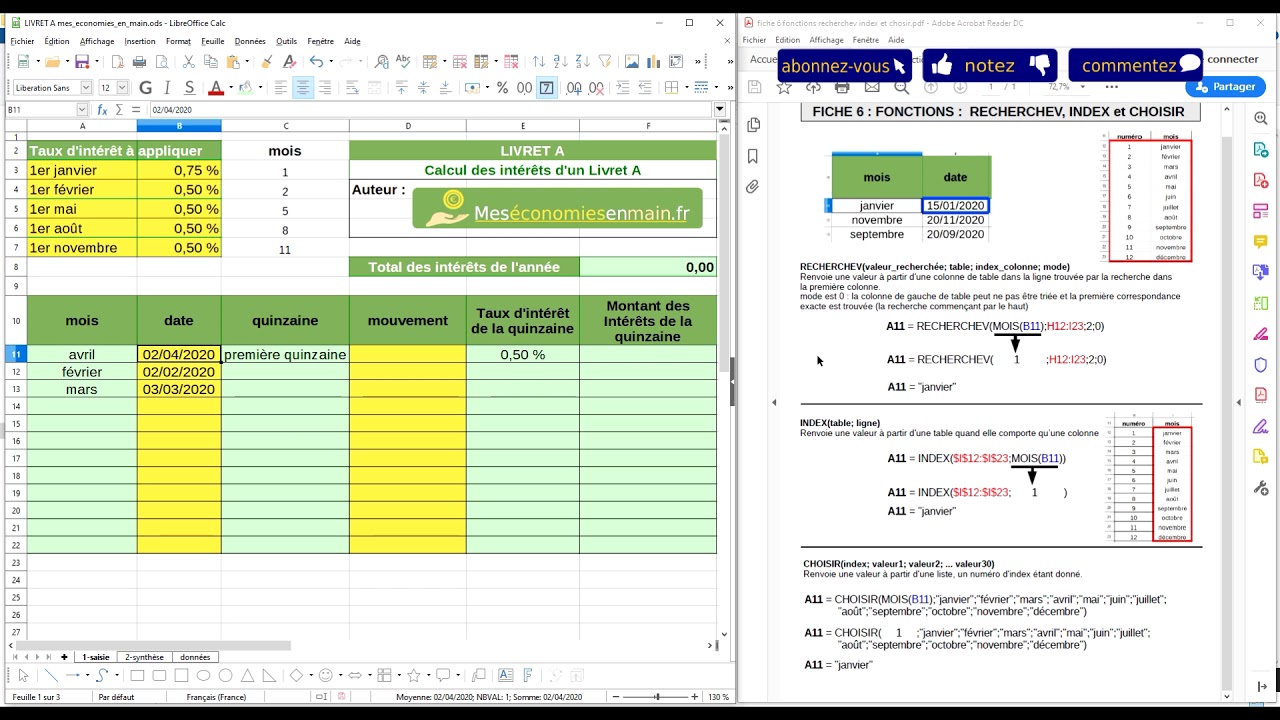The width and height of the screenshot is (1280, 720).
Task: Toggle the selection arrow in the drawing toolbar
Action: (x=24, y=675)
